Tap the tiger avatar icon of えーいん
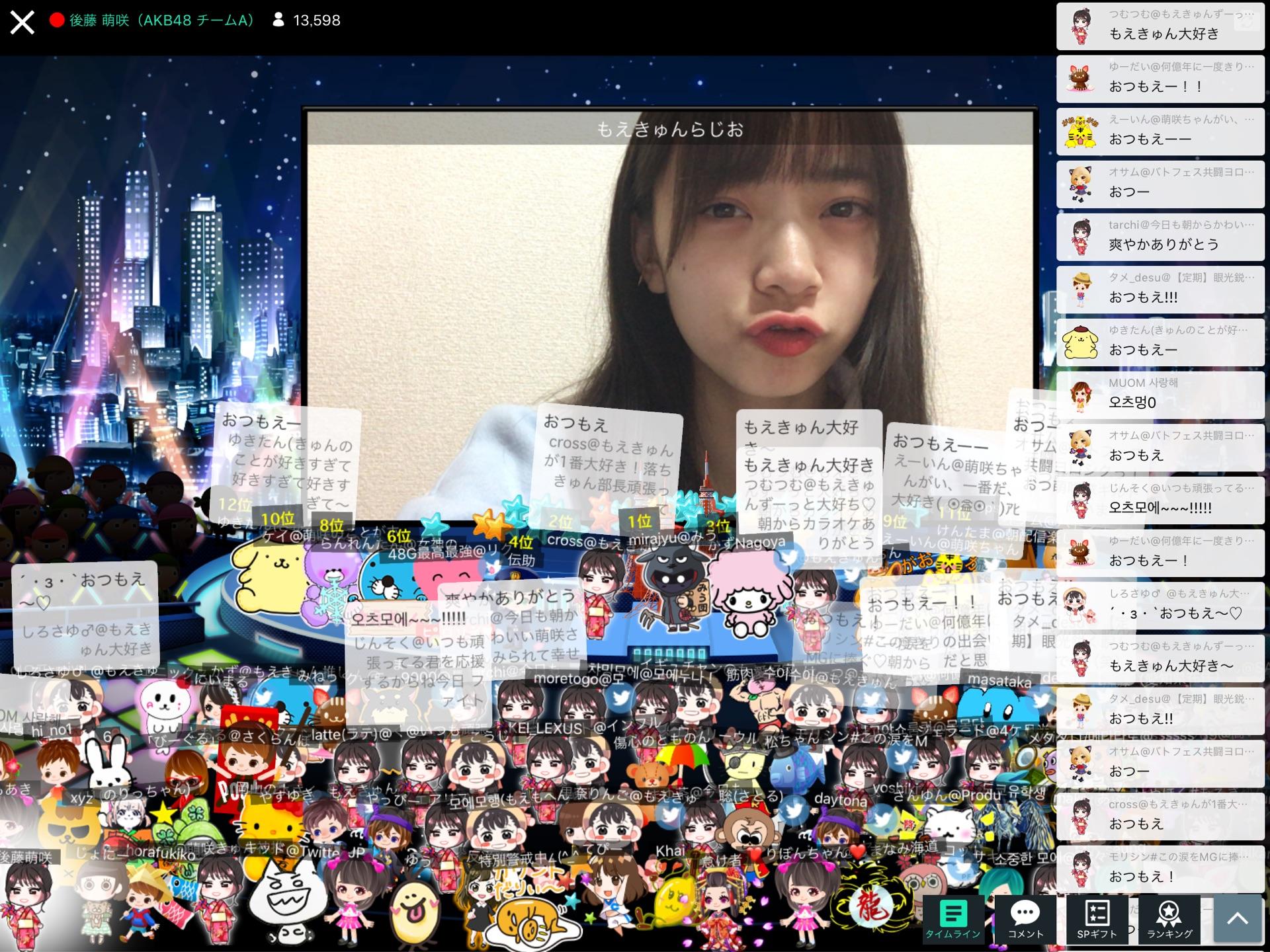The image size is (1270, 952). point(1081,132)
